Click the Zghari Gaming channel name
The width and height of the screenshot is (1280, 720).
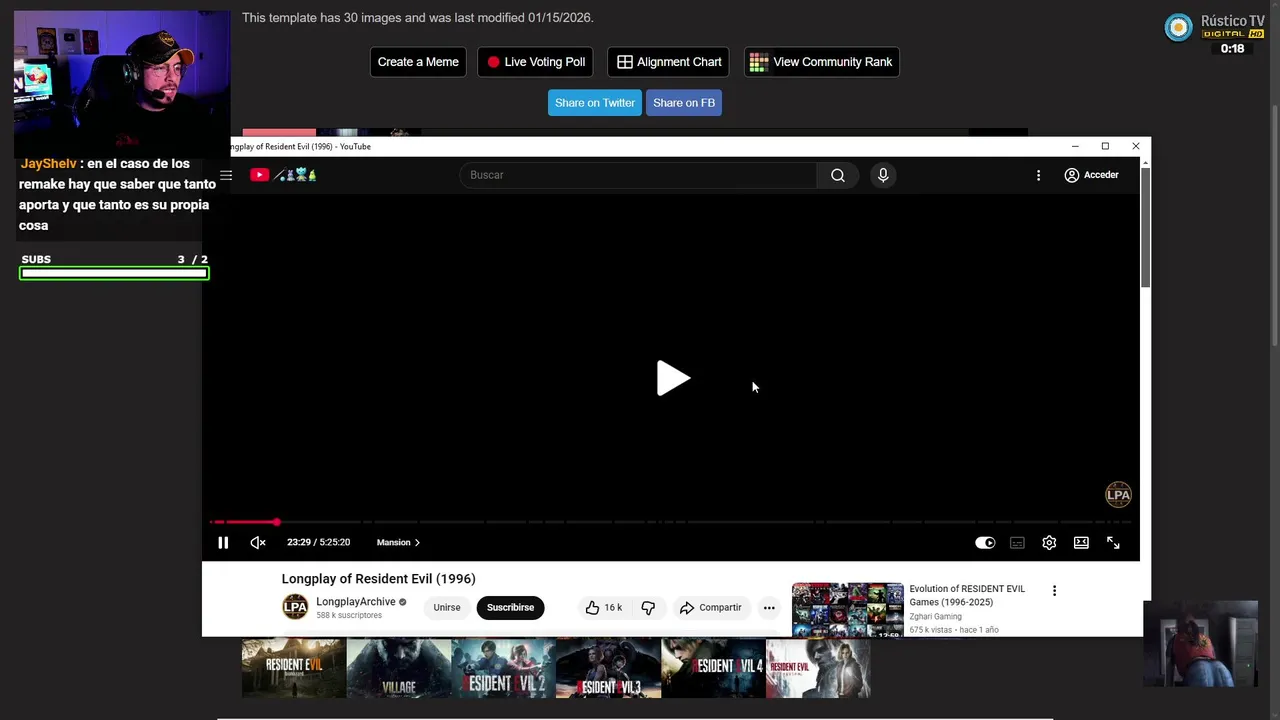[x=935, y=617]
